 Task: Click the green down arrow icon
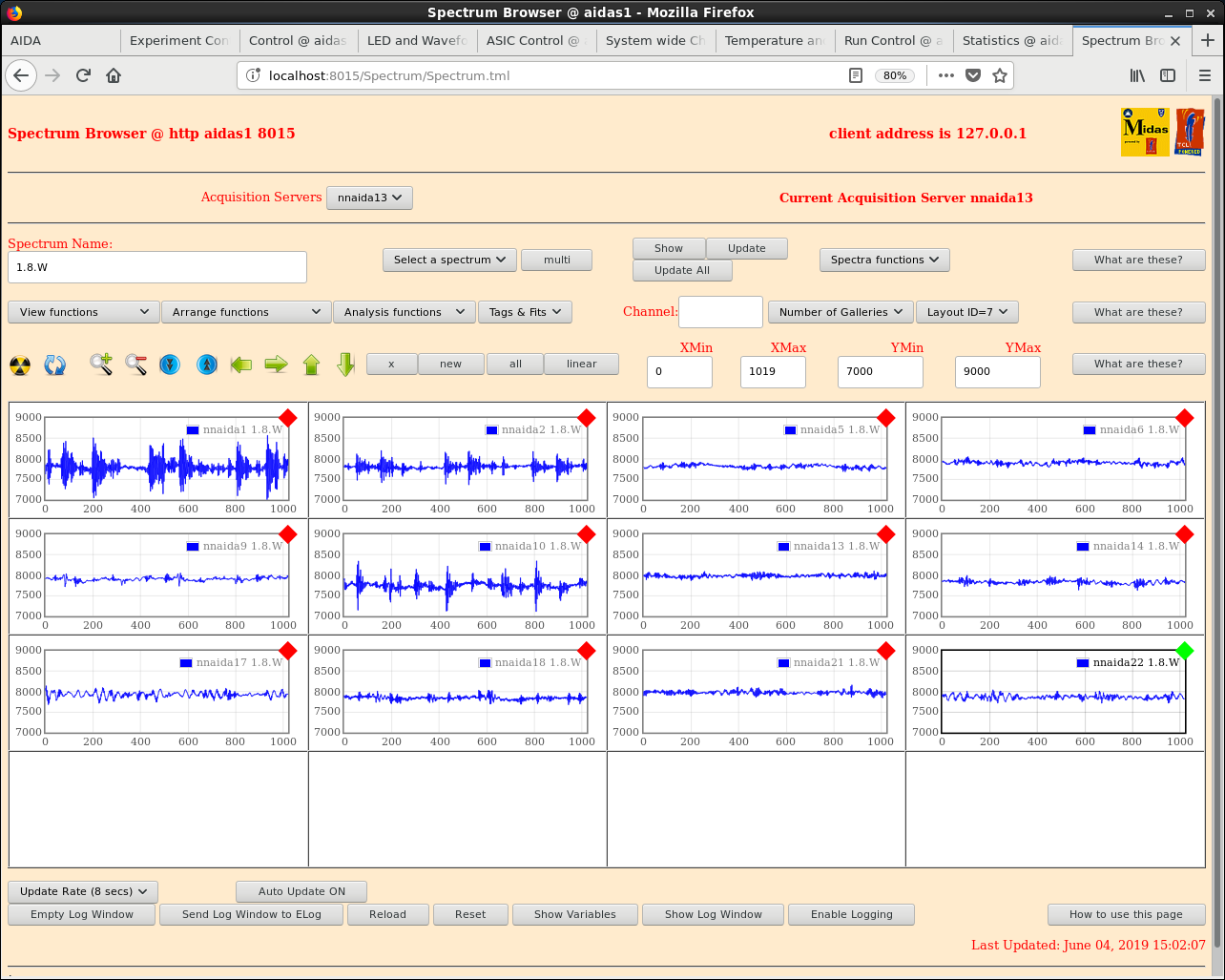click(345, 365)
